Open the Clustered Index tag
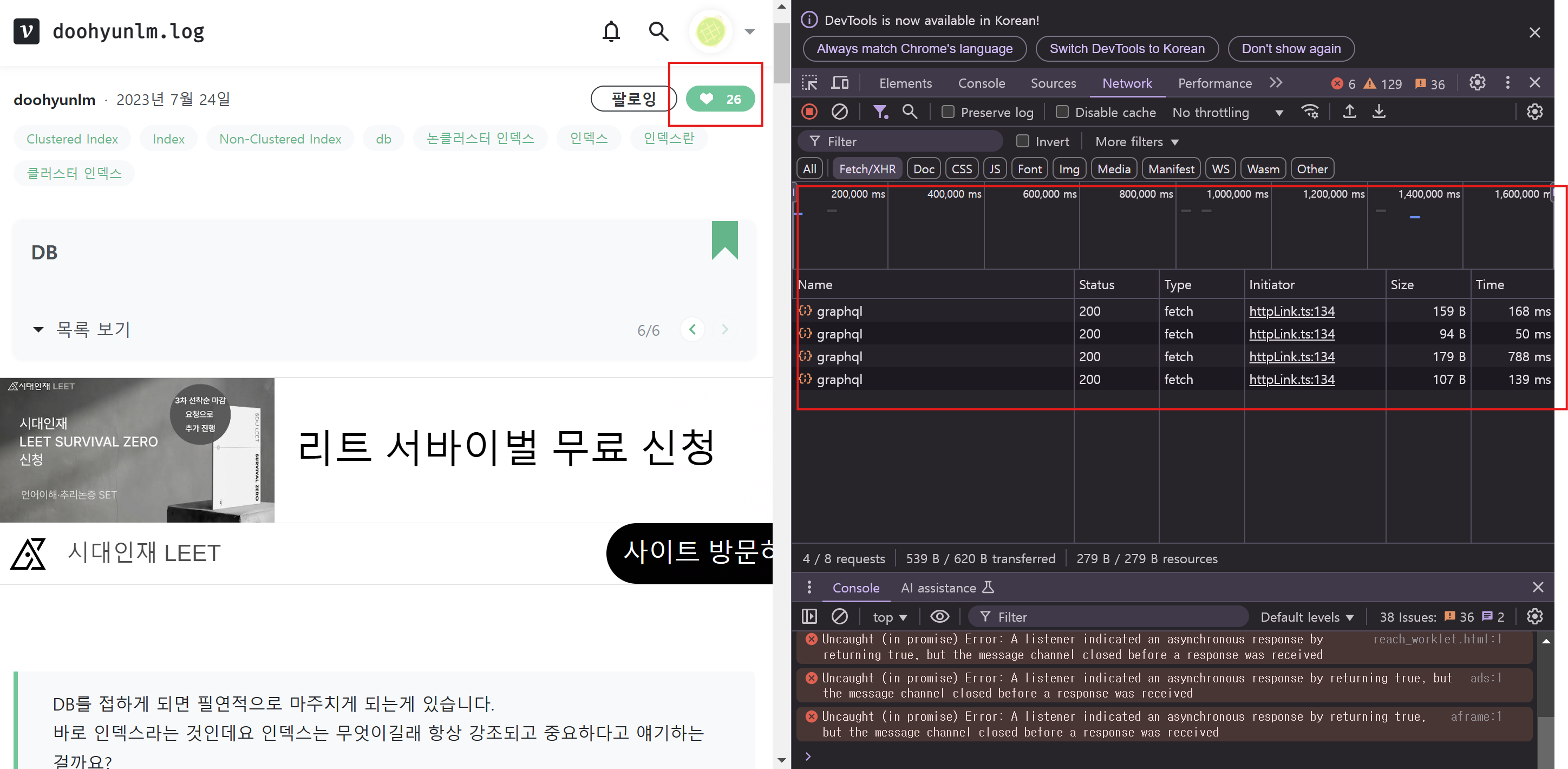1568x769 pixels. pos(72,139)
